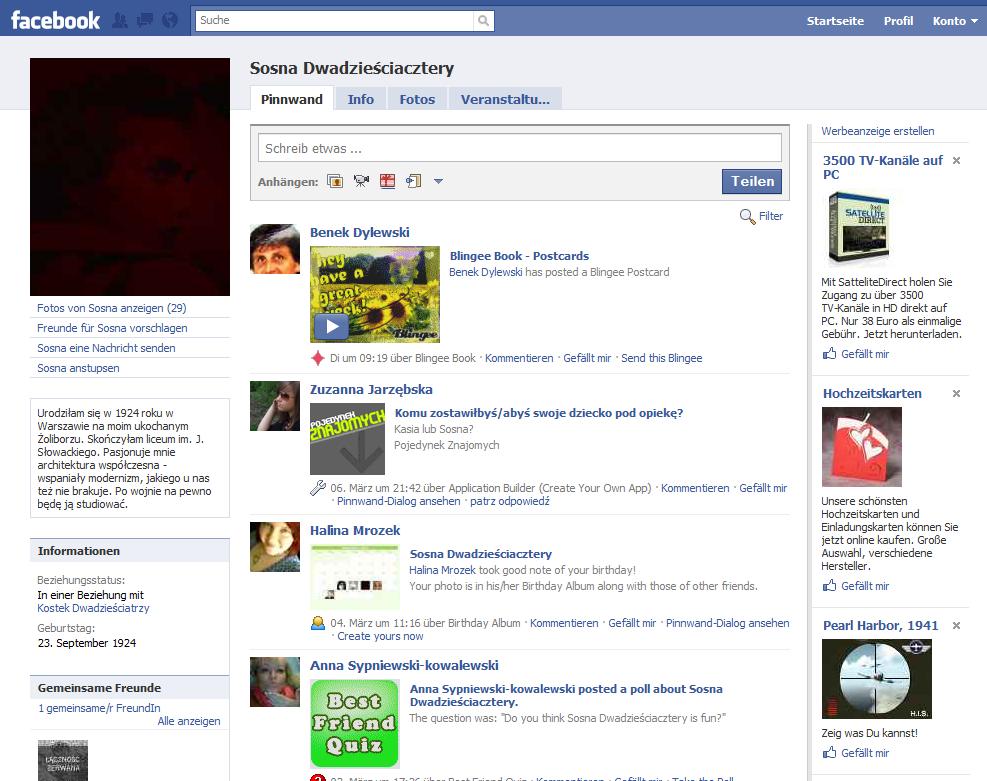The width and height of the screenshot is (987, 781).
Task: Dismiss the Hochzeitskarten ad
Action: [x=956, y=394]
